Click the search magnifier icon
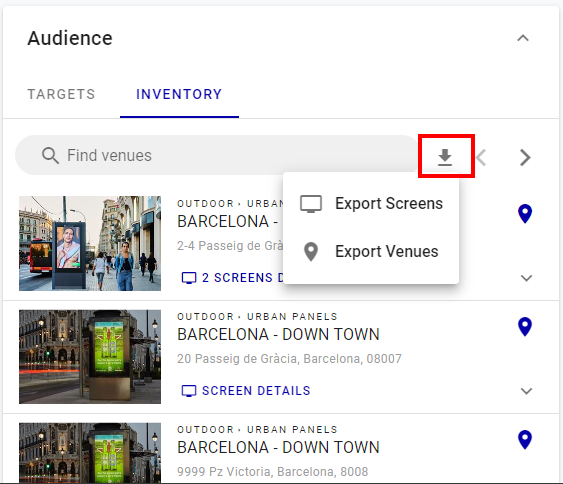This screenshot has height=484, width=563. point(50,155)
